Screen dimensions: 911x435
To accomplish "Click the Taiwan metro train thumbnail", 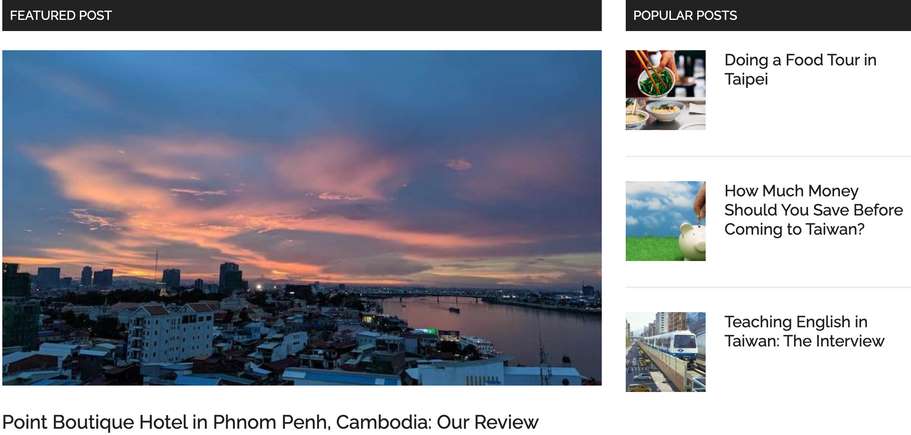I will [665, 352].
